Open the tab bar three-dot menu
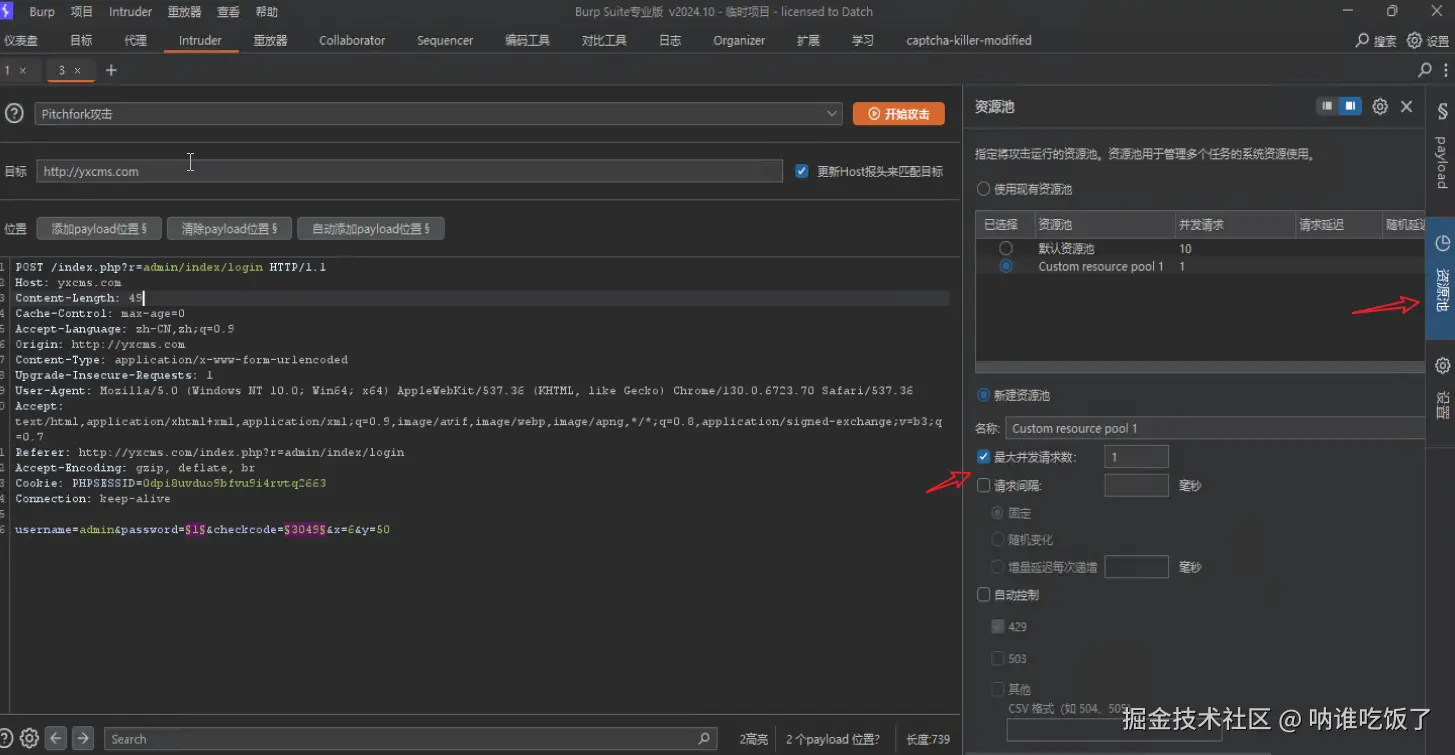This screenshot has height=755, width=1455. [x=1446, y=70]
